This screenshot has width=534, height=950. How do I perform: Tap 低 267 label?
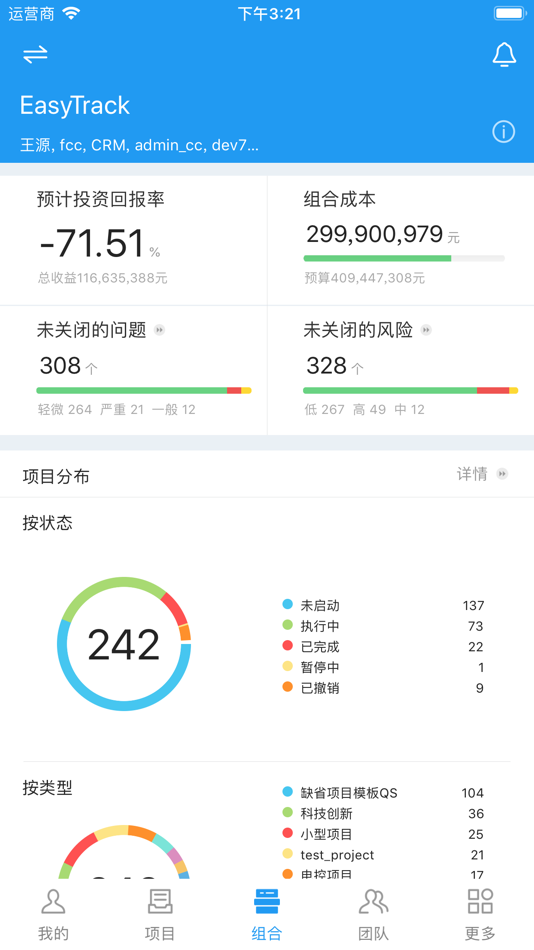click(324, 410)
